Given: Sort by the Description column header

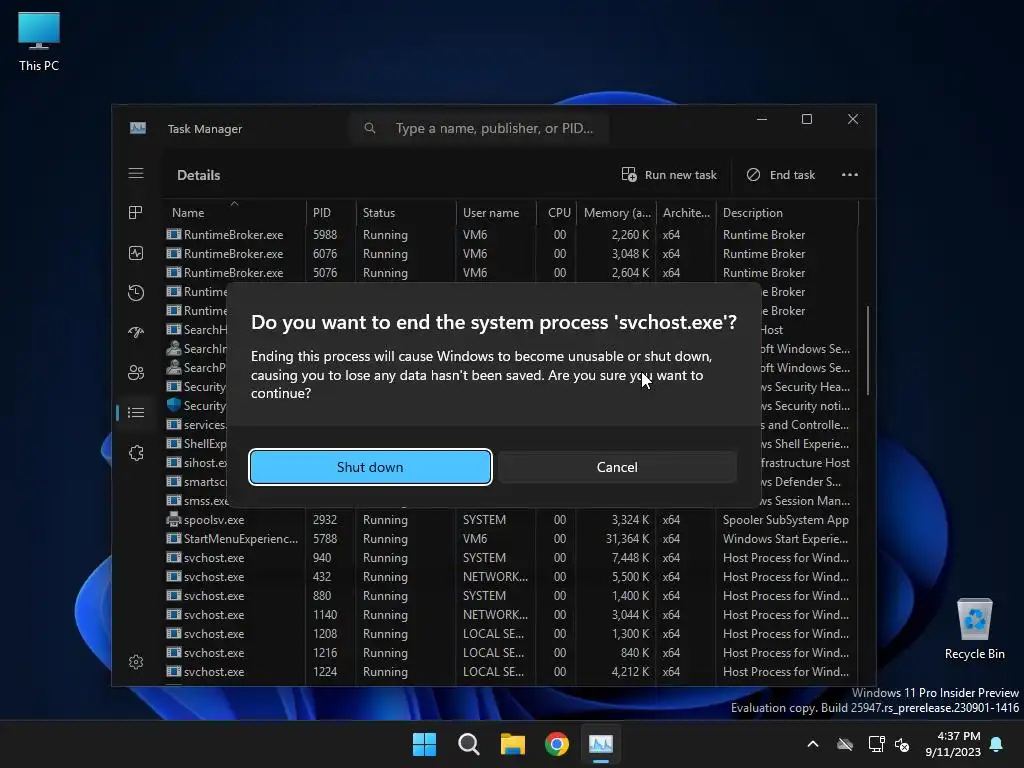Looking at the screenshot, I should pyautogui.click(x=787, y=212).
